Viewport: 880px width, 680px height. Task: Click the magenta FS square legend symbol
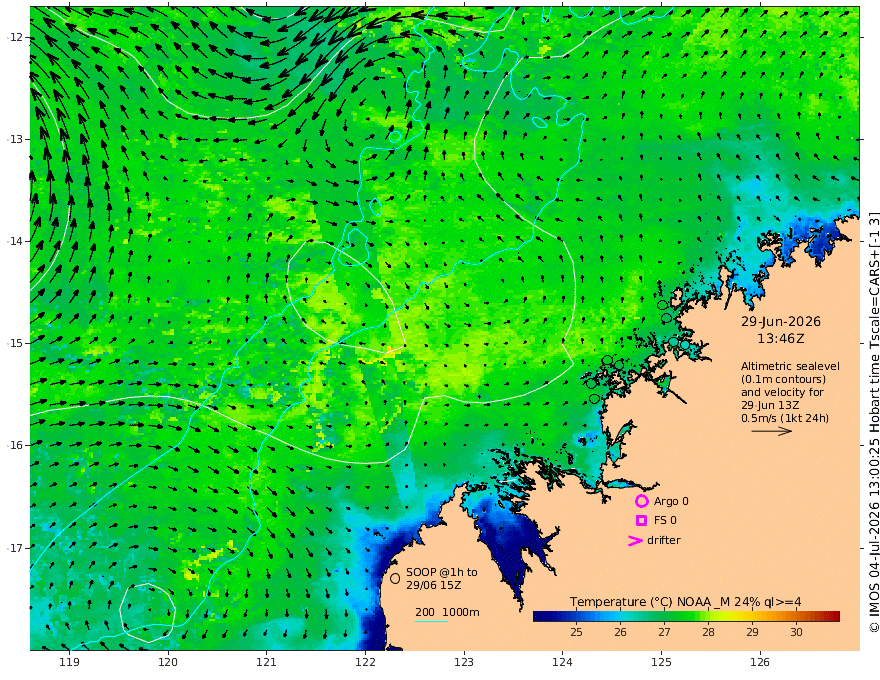(x=641, y=521)
